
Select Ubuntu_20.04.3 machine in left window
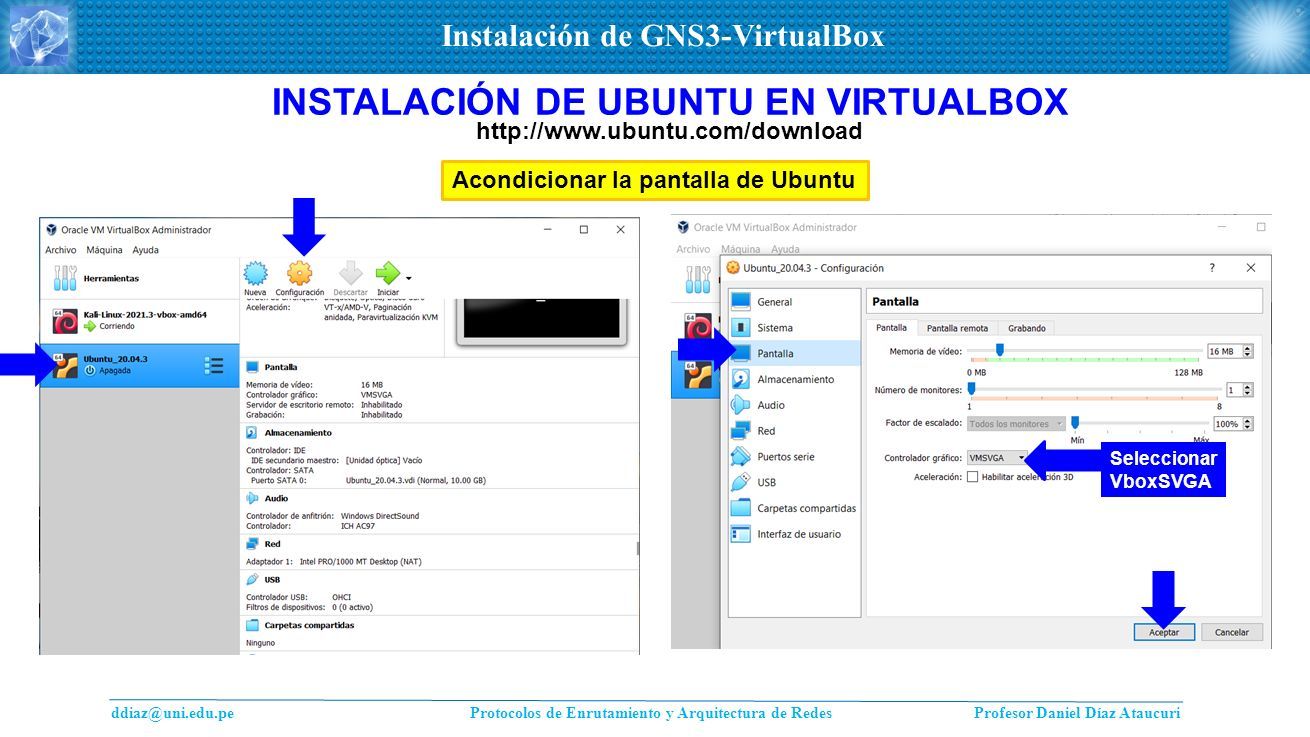click(140, 365)
